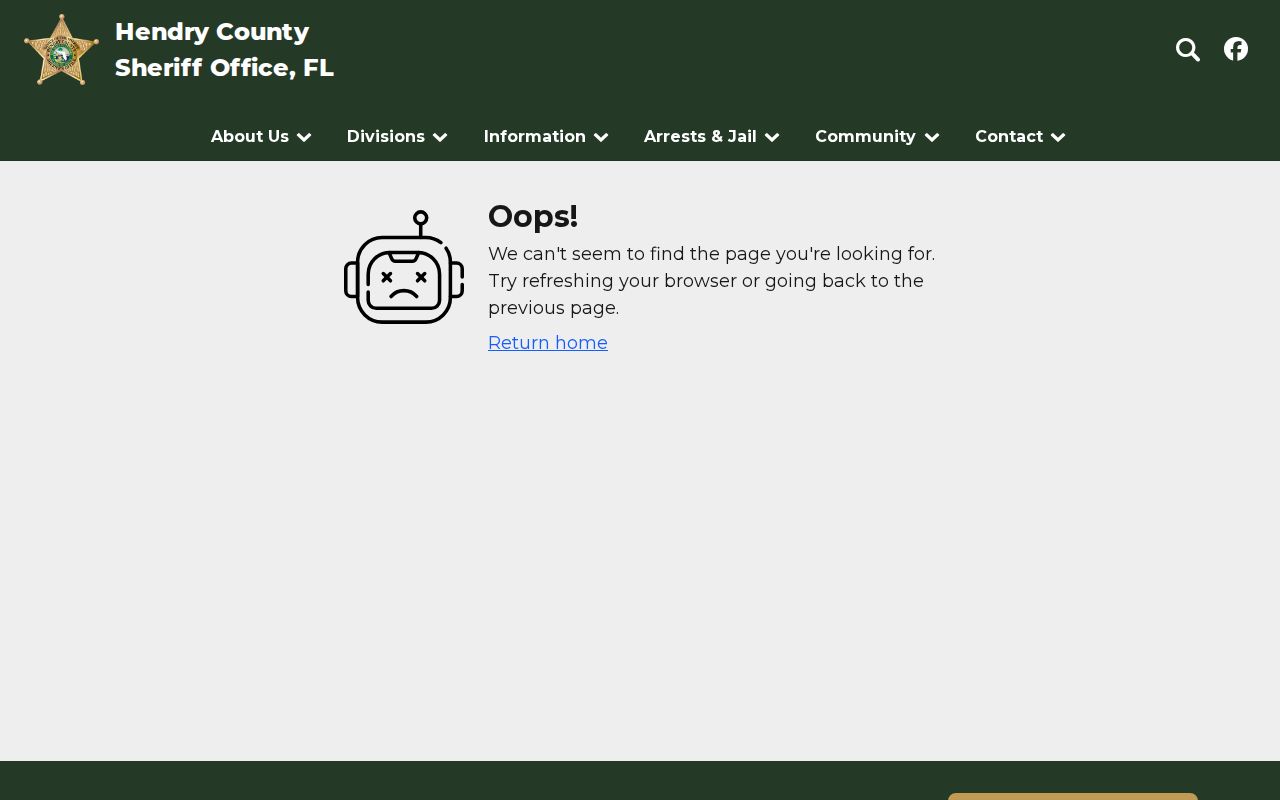Follow the Return home link
Viewport: 1280px width, 800px height.
(548, 343)
